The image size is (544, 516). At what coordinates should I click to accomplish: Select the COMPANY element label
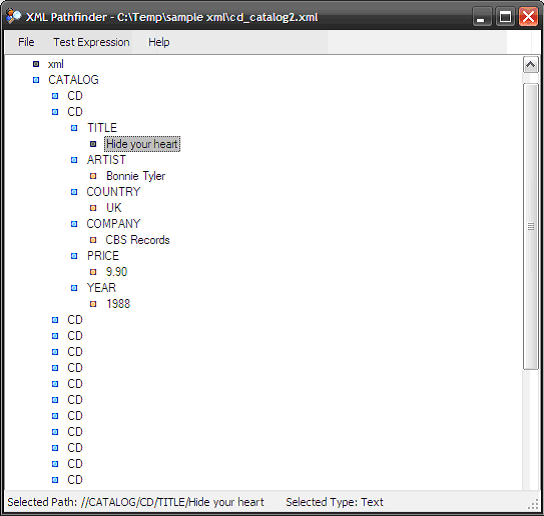coord(113,224)
